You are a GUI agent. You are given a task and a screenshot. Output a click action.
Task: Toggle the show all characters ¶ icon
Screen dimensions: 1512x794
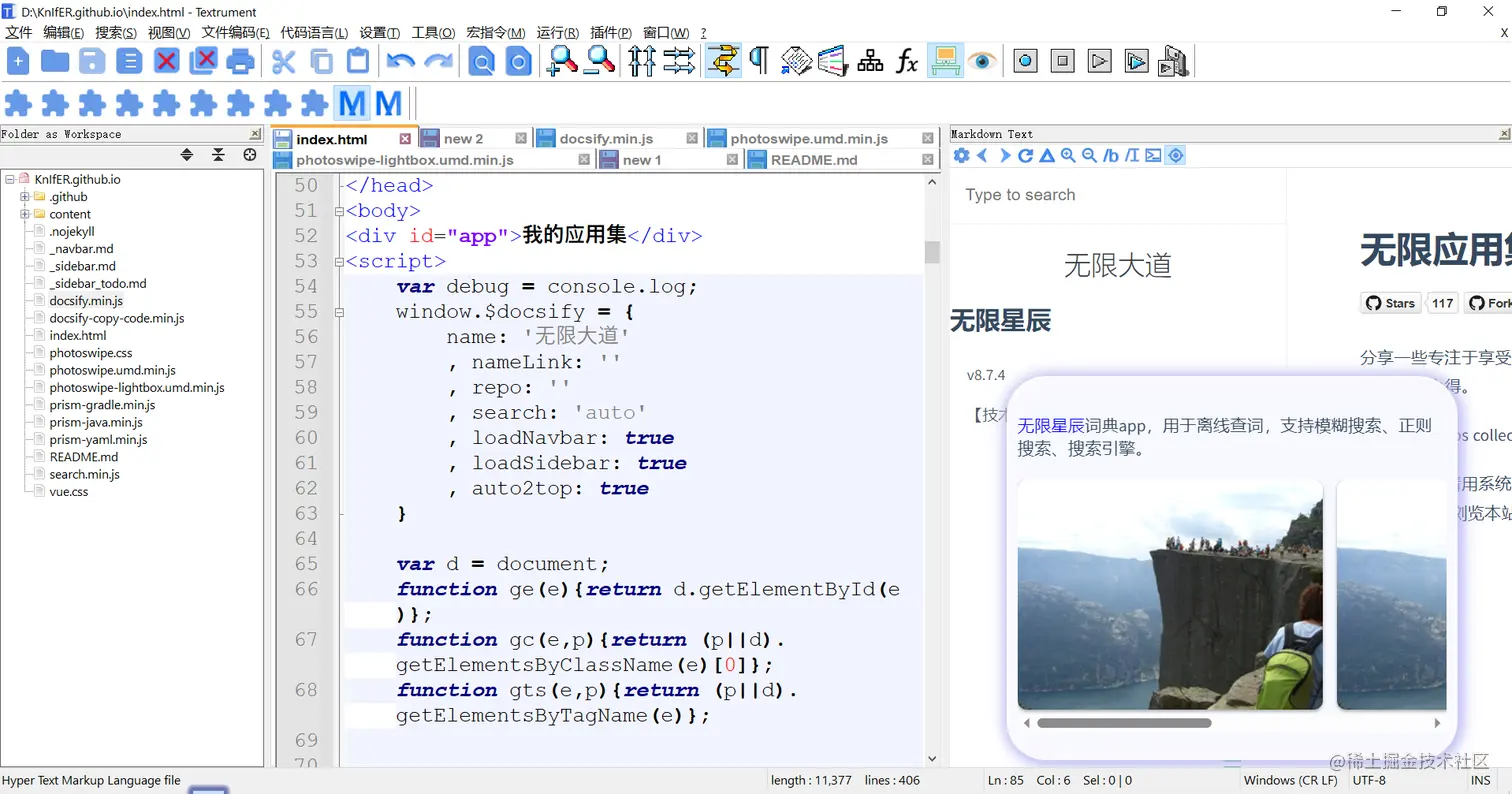(x=758, y=61)
